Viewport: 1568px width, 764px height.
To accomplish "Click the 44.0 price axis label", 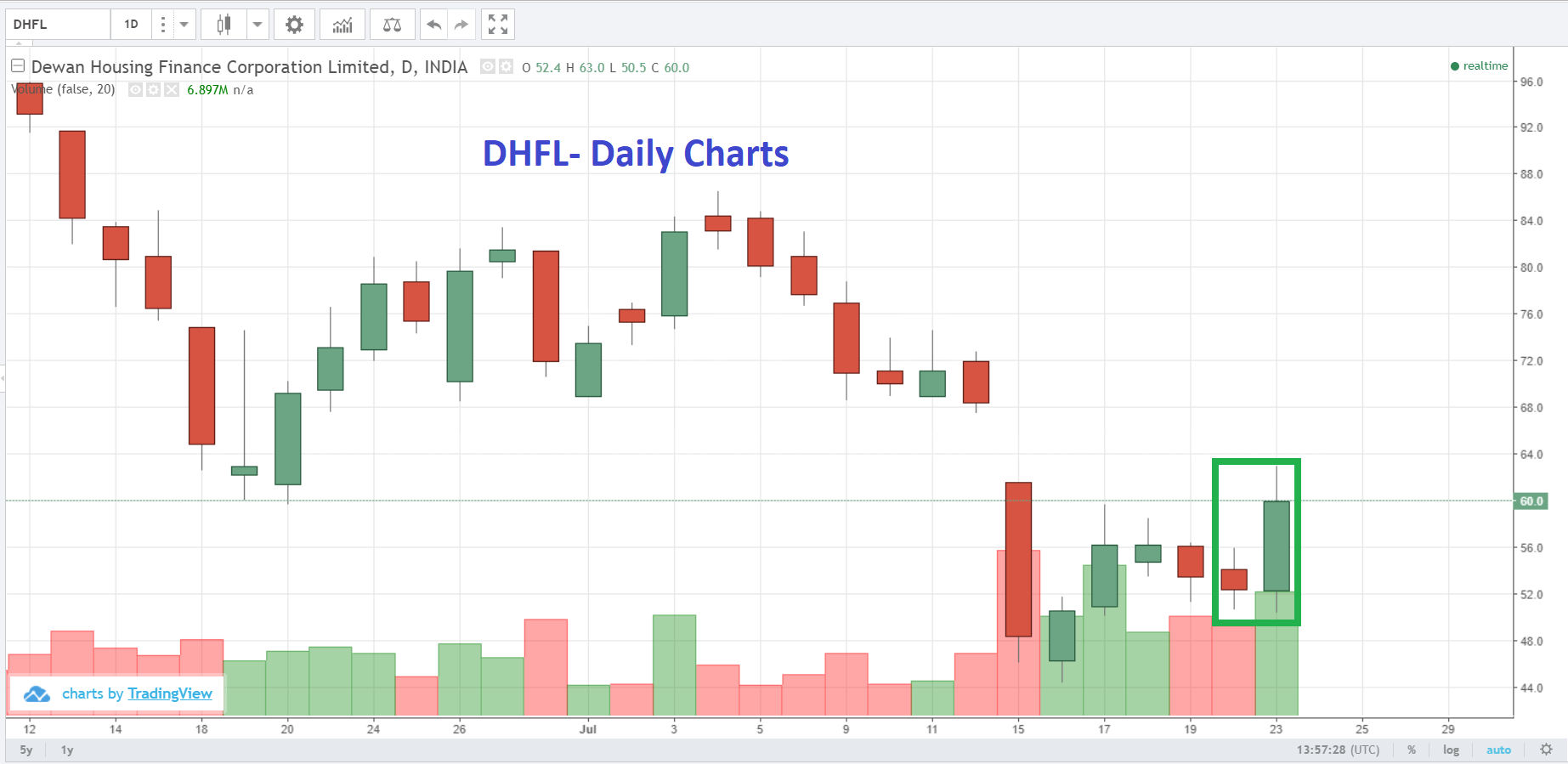I will (1531, 688).
